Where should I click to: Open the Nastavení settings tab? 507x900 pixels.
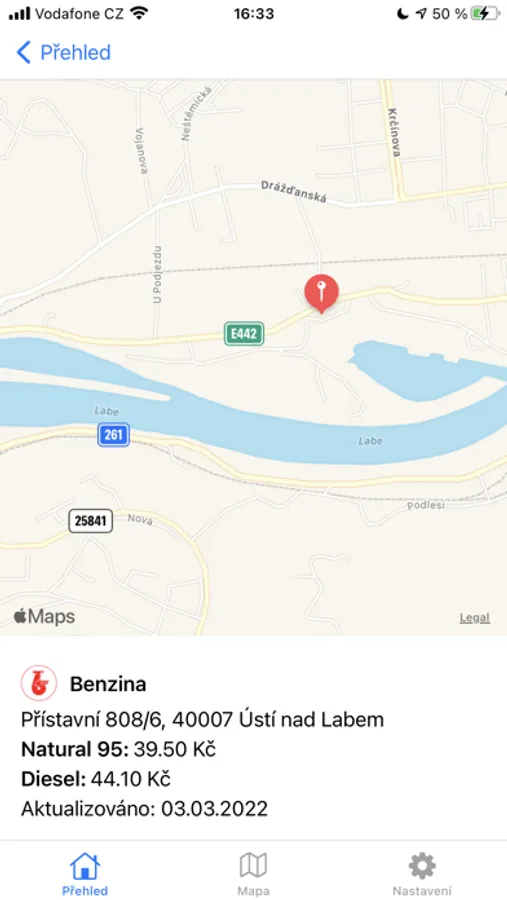[422, 874]
